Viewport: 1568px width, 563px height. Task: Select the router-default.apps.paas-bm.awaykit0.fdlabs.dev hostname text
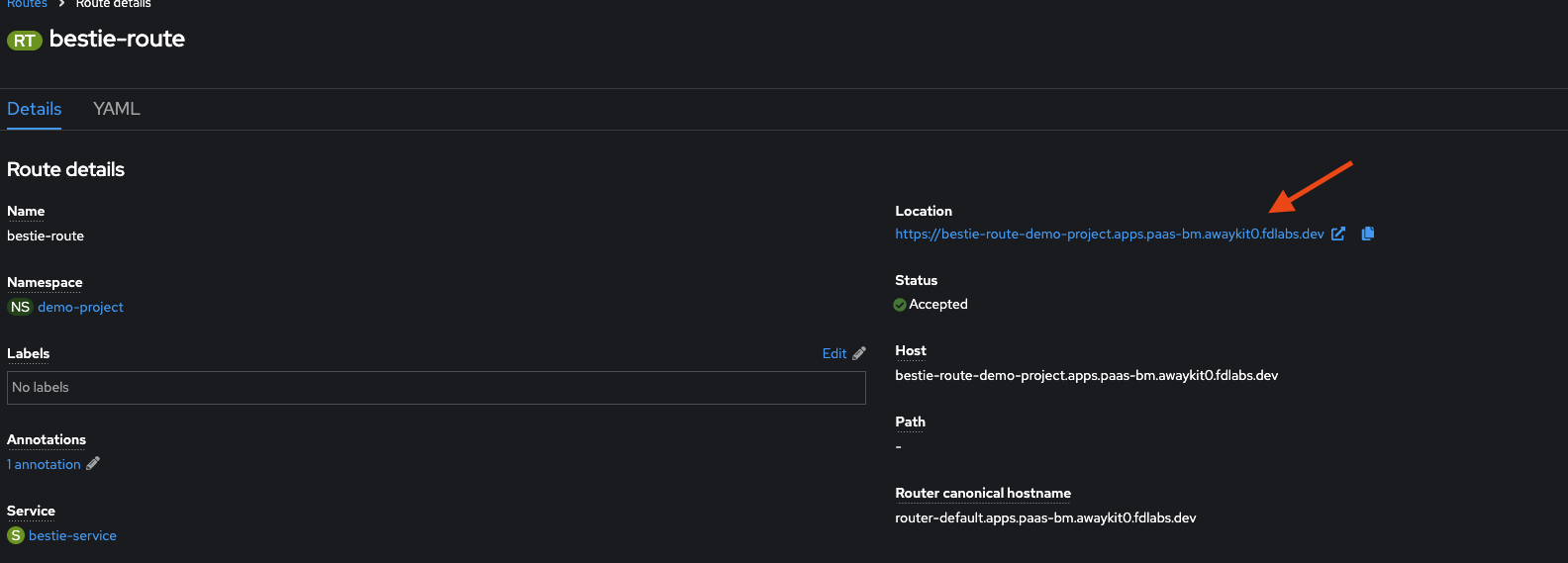click(1045, 517)
